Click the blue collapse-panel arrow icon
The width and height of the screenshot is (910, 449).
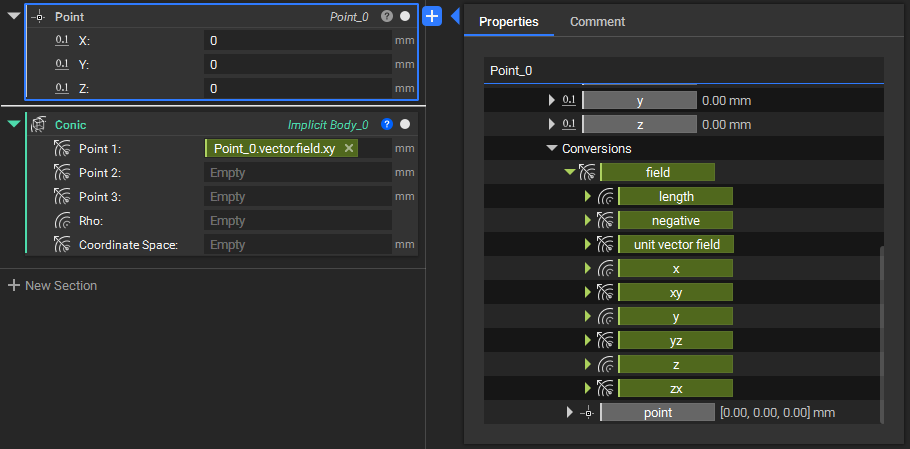coord(455,16)
